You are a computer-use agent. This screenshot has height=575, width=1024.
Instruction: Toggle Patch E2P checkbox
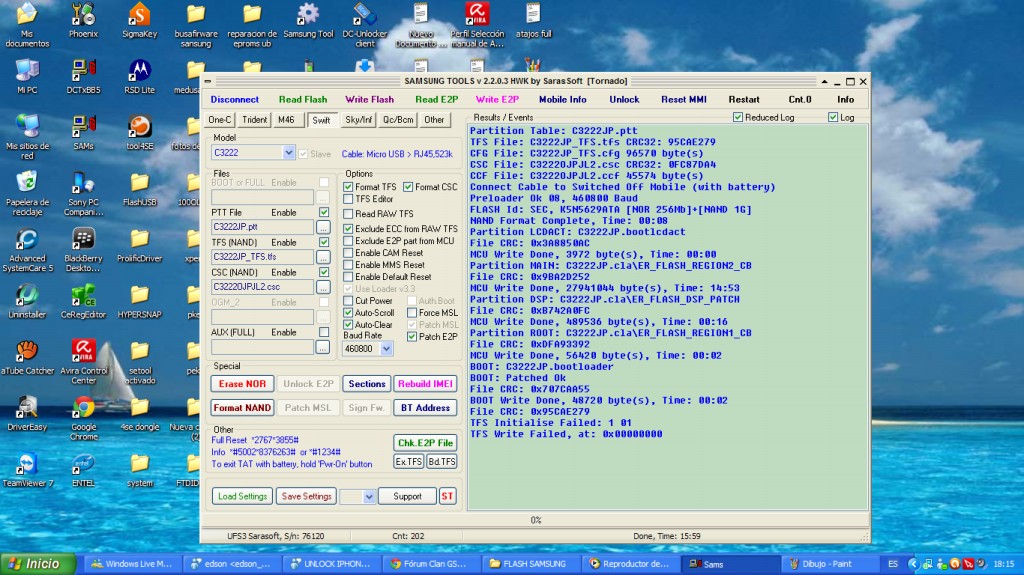[412, 337]
